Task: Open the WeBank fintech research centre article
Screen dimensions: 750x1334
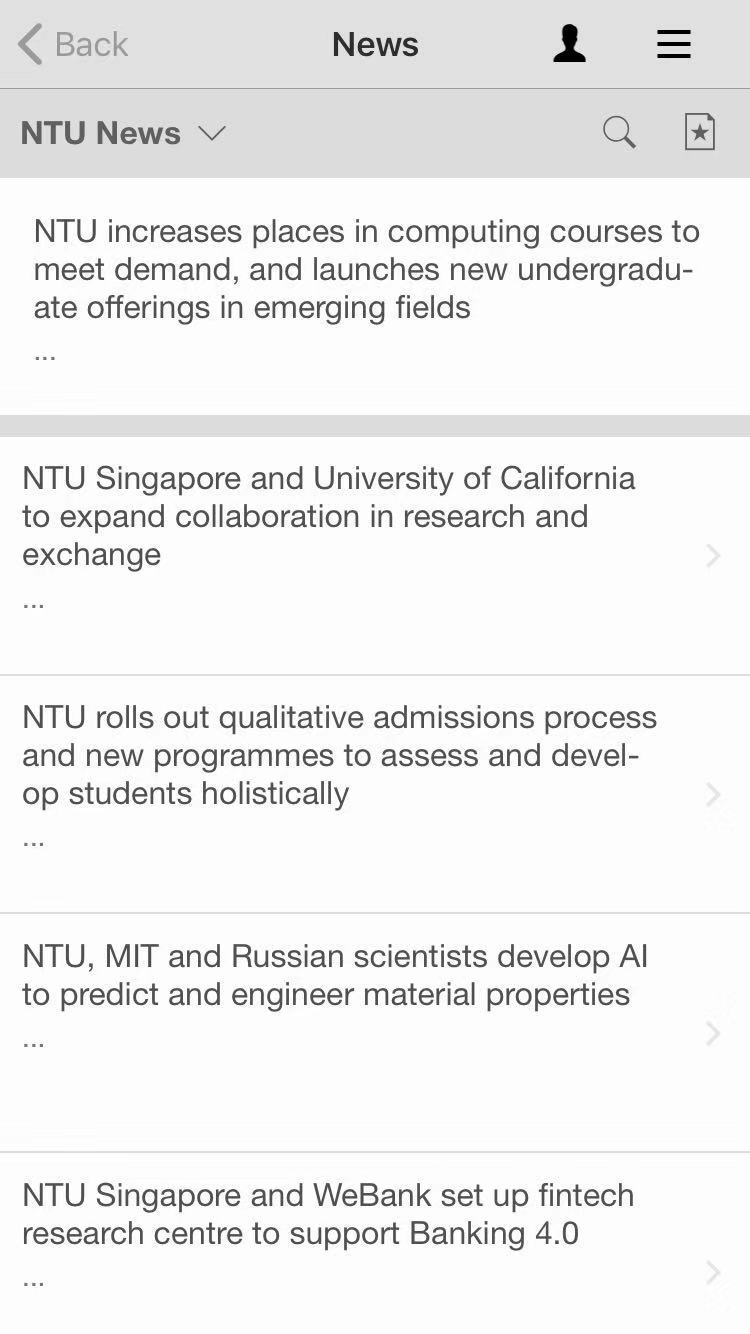Action: [328, 1214]
